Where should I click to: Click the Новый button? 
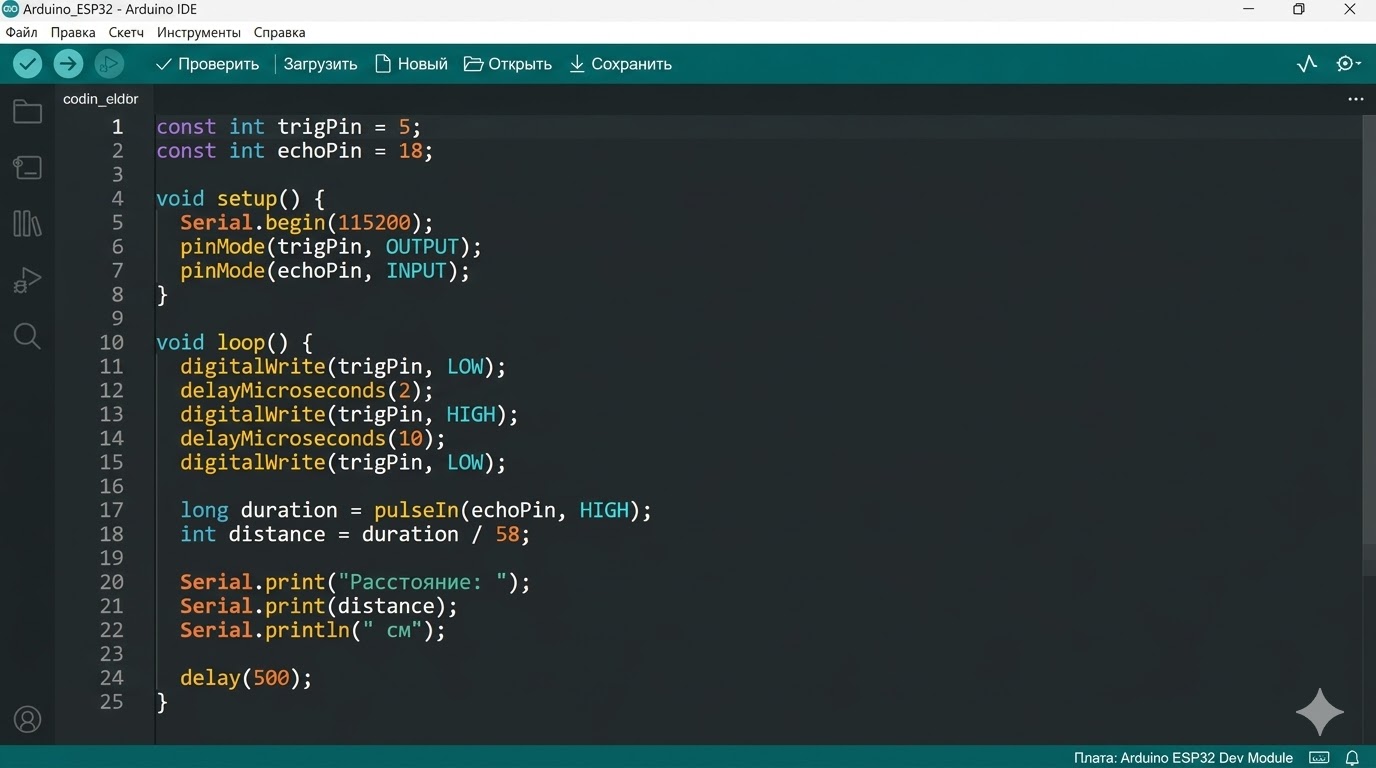pyautogui.click(x=410, y=63)
